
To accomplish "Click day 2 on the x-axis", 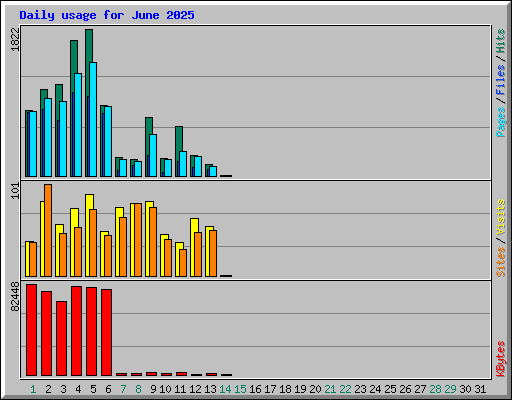I will point(48,389).
